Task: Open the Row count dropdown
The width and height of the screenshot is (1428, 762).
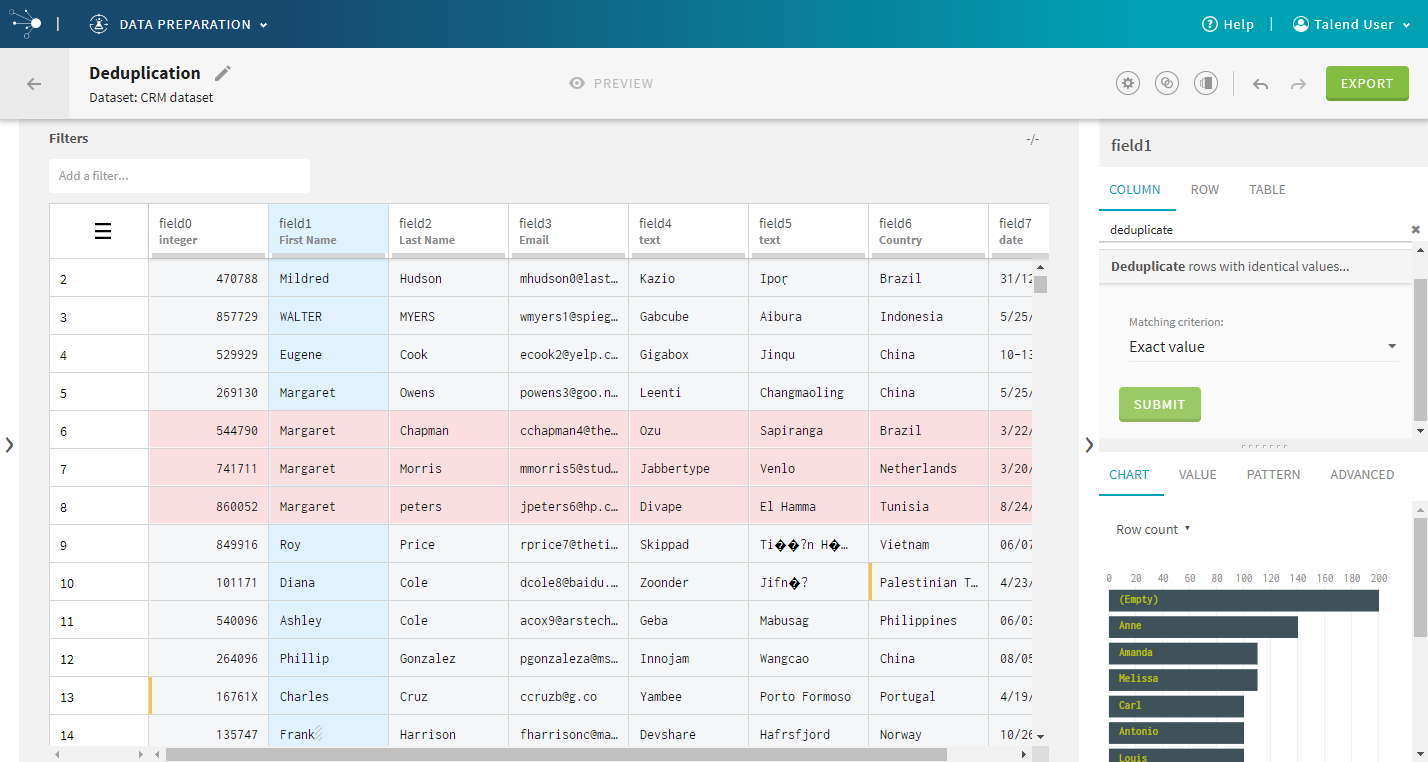Action: (x=1153, y=530)
